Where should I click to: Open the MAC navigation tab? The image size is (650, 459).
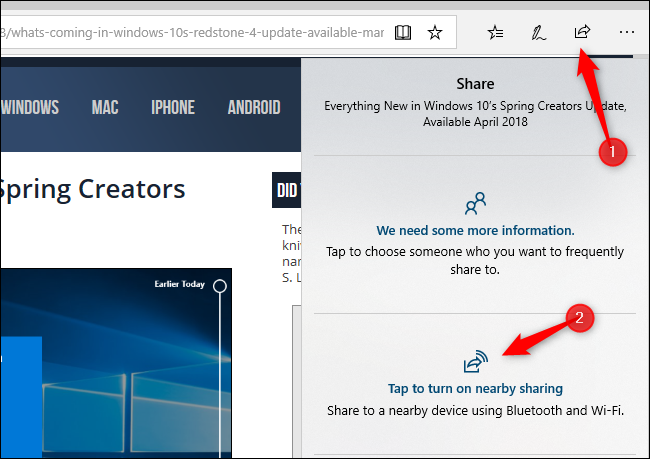[105, 107]
